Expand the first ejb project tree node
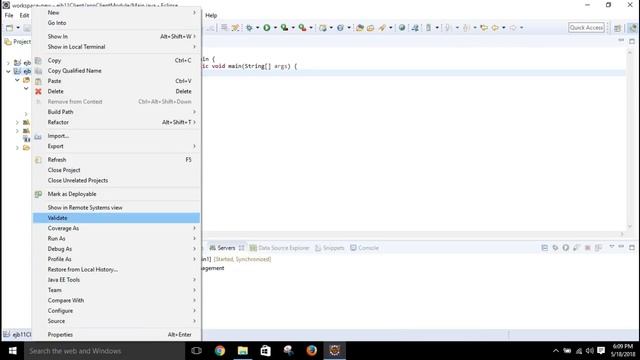This screenshot has height=360, width=640. pyautogui.click(x=8, y=63)
